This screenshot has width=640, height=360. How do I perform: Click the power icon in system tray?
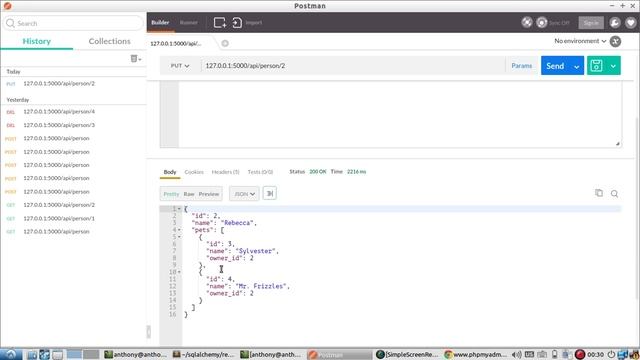click(611, 354)
